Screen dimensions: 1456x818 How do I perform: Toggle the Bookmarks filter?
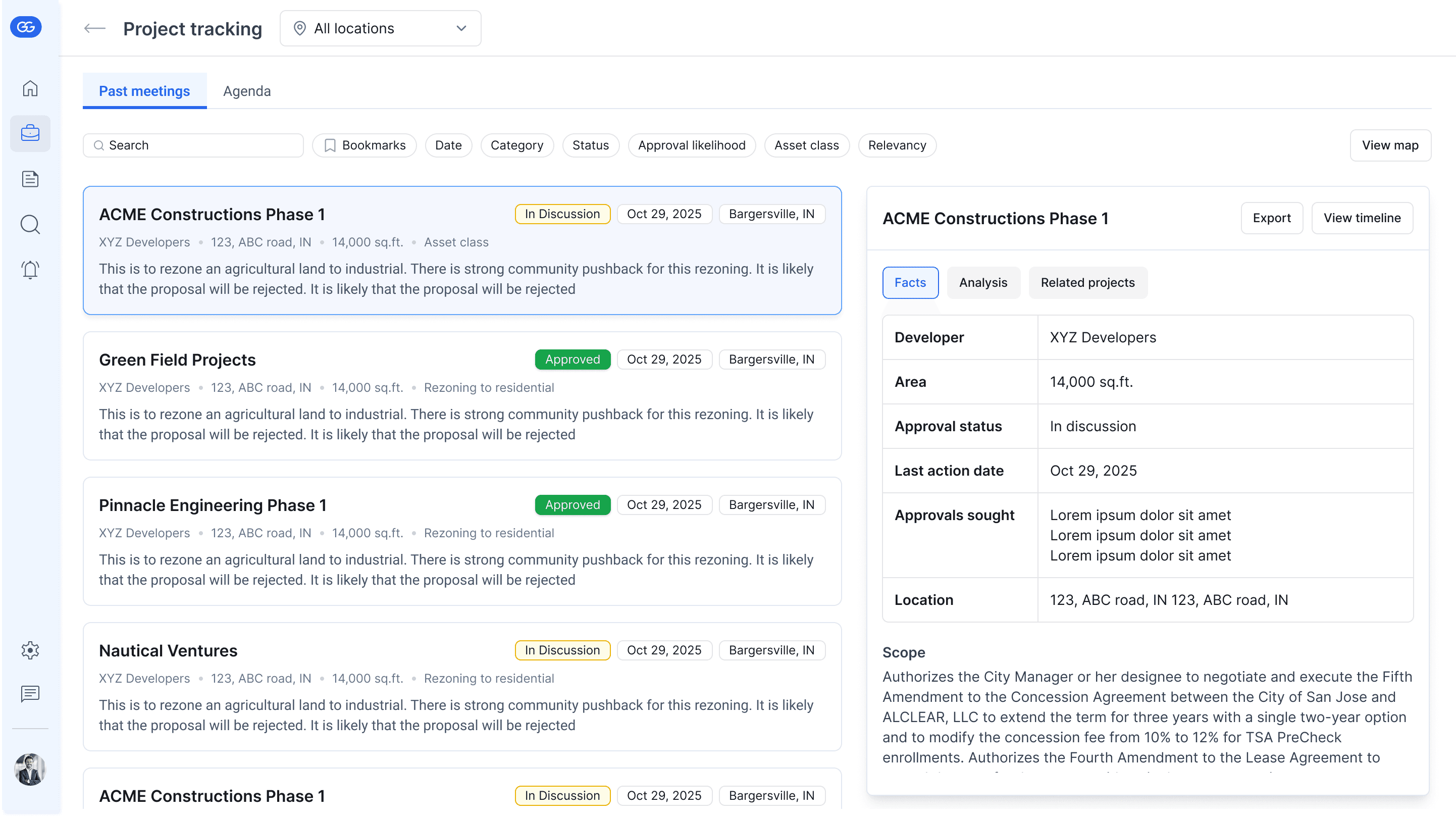[365, 145]
